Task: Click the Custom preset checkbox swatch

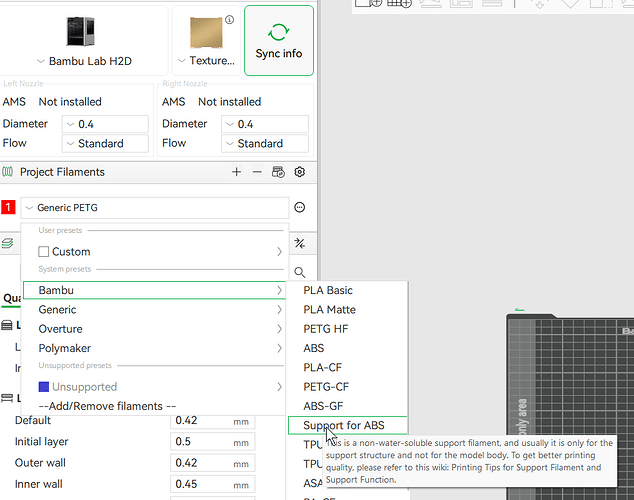Action: coord(44,252)
